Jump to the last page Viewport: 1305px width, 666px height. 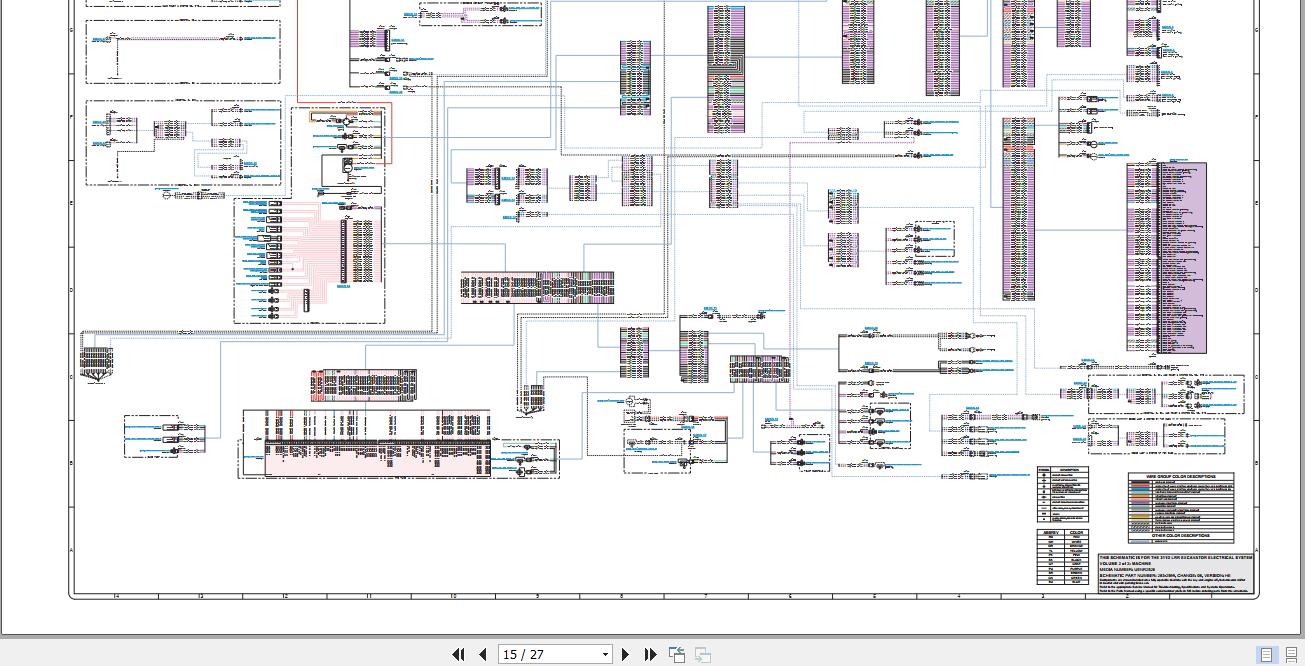click(x=650, y=654)
